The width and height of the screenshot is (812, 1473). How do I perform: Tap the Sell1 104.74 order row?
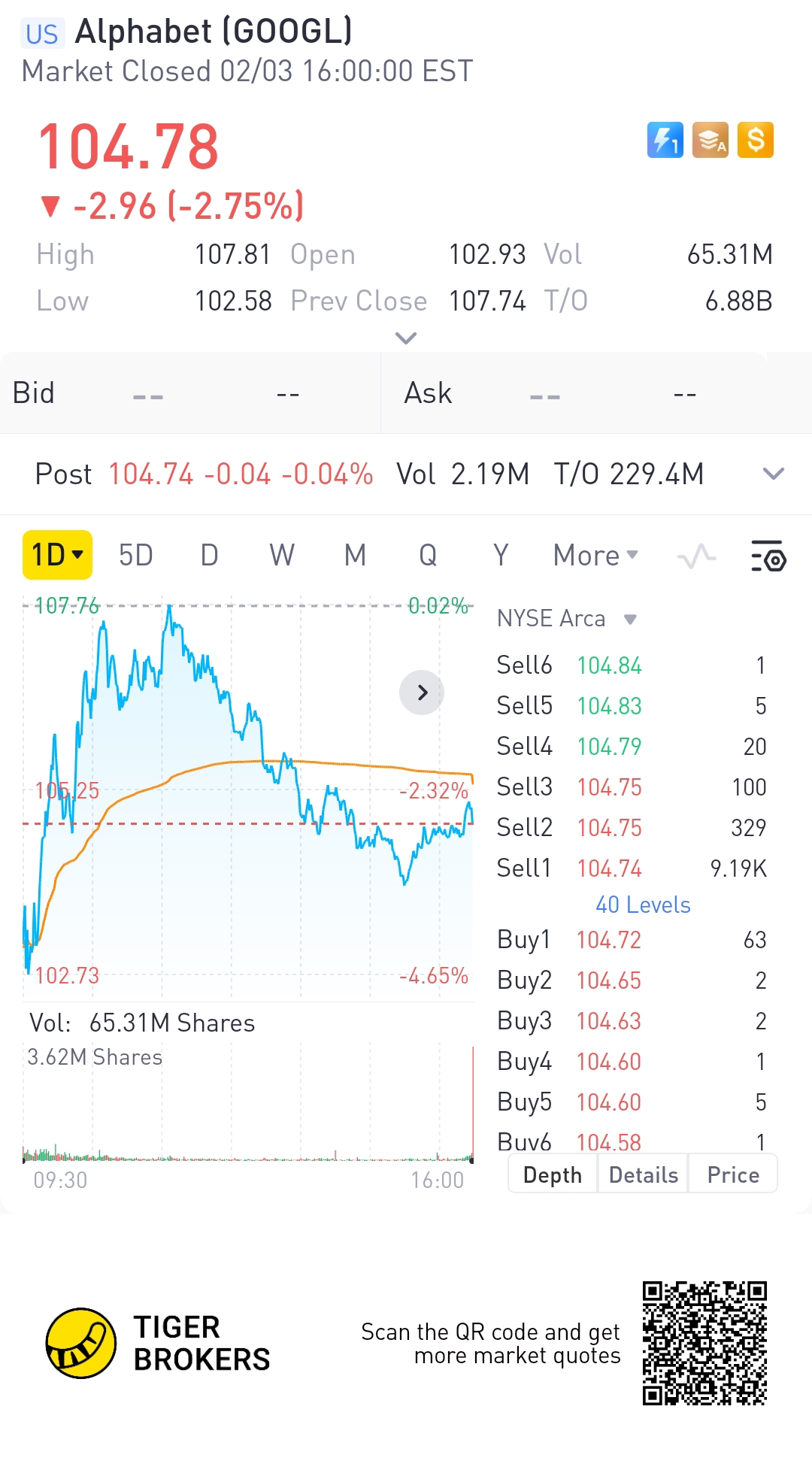632,868
